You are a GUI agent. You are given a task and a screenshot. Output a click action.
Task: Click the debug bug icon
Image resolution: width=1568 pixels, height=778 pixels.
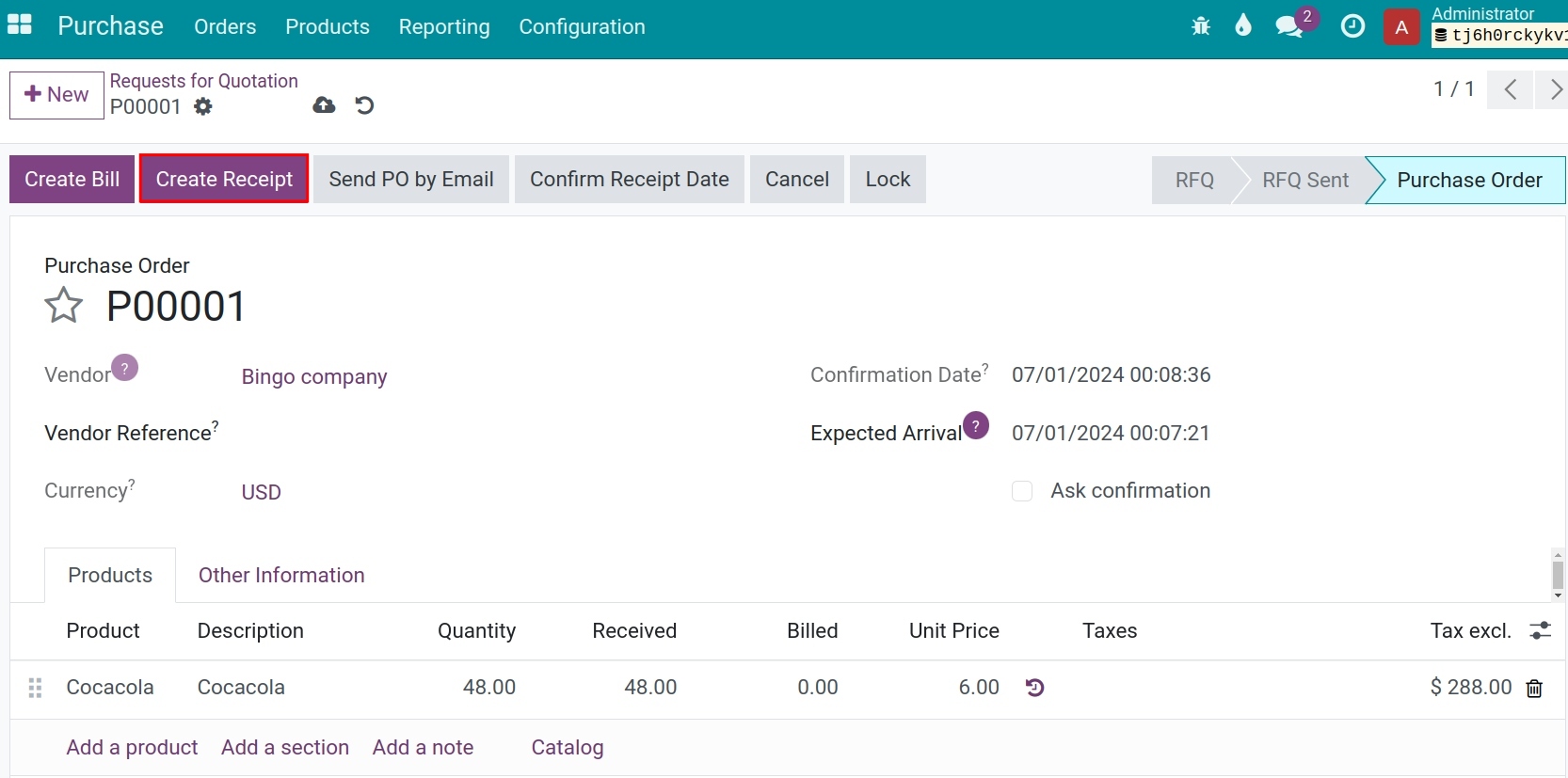pyautogui.click(x=1201, y=26)
